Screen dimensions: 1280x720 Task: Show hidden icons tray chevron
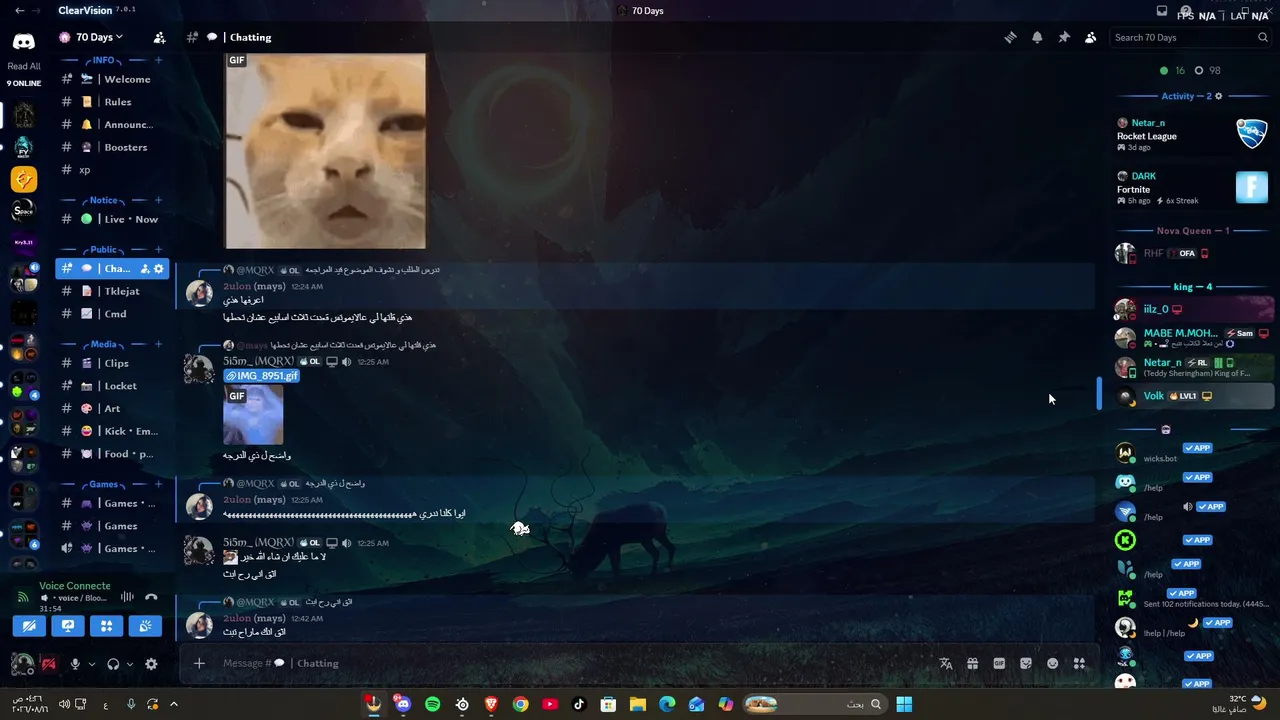pyautogui.click(x=173, y=704)
